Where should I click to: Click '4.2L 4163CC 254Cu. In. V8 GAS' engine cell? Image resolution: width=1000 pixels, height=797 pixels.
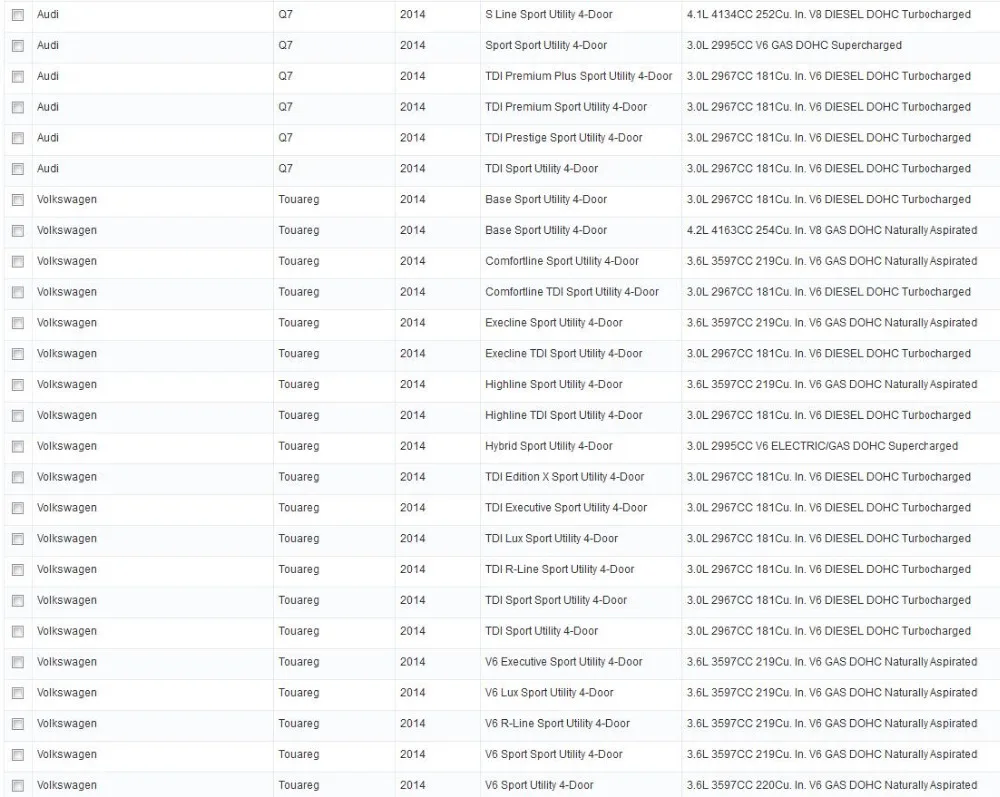(832, 230)
